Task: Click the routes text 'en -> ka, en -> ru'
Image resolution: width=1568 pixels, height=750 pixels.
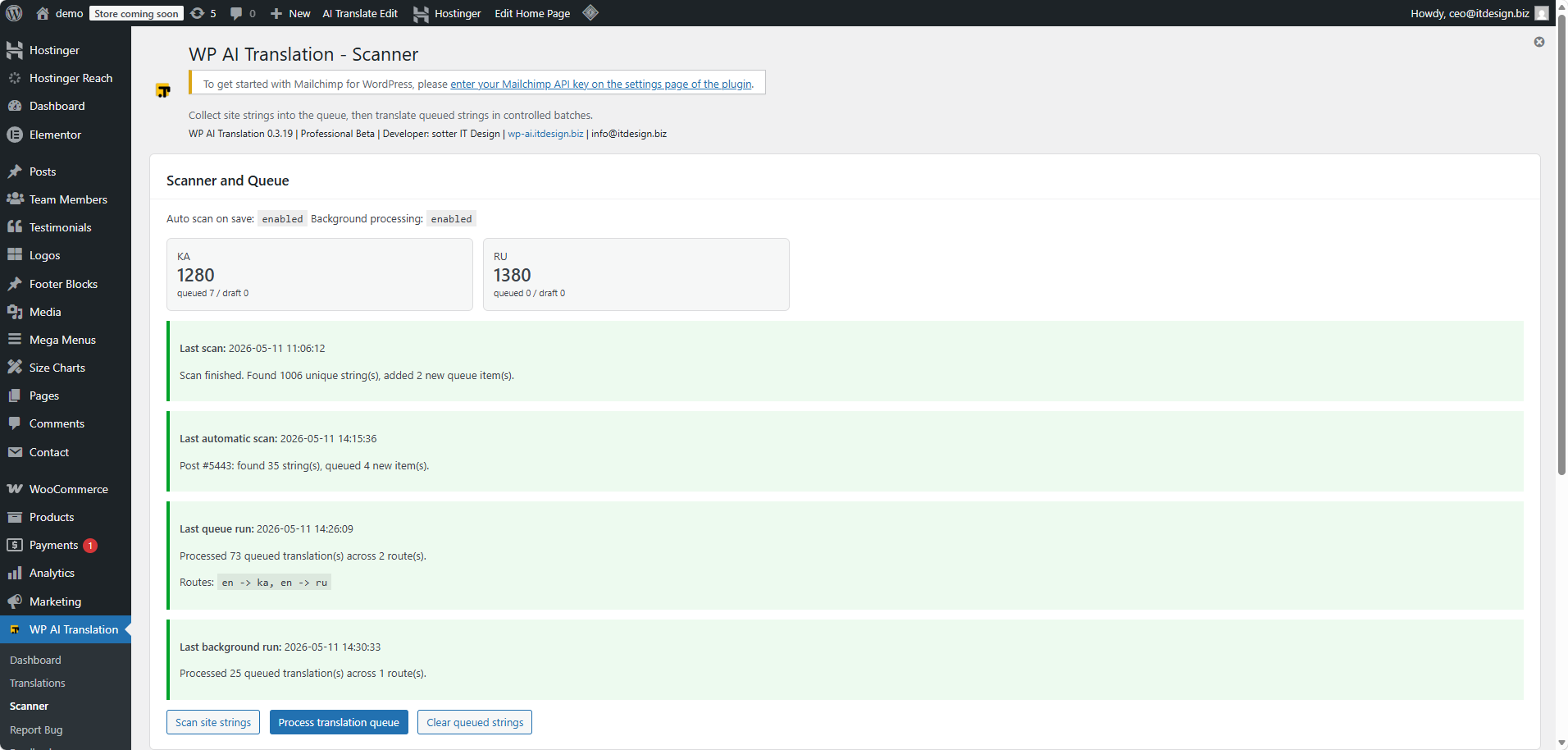Action: click(275, 583)
